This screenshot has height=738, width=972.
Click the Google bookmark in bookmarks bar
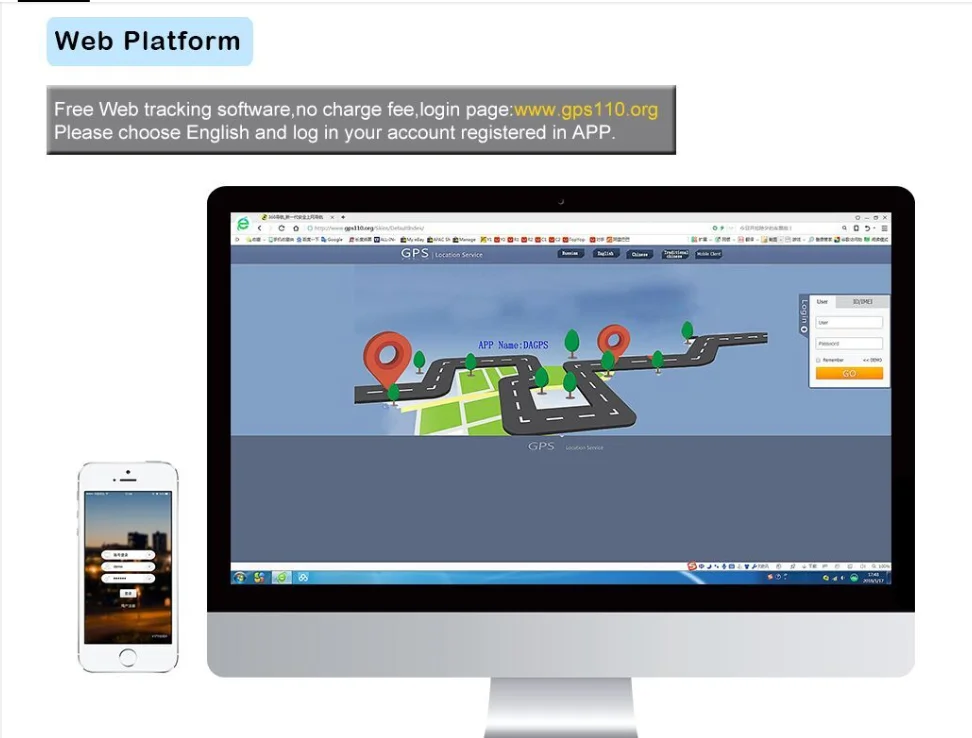pyautogui.click(x=332, y=239)
